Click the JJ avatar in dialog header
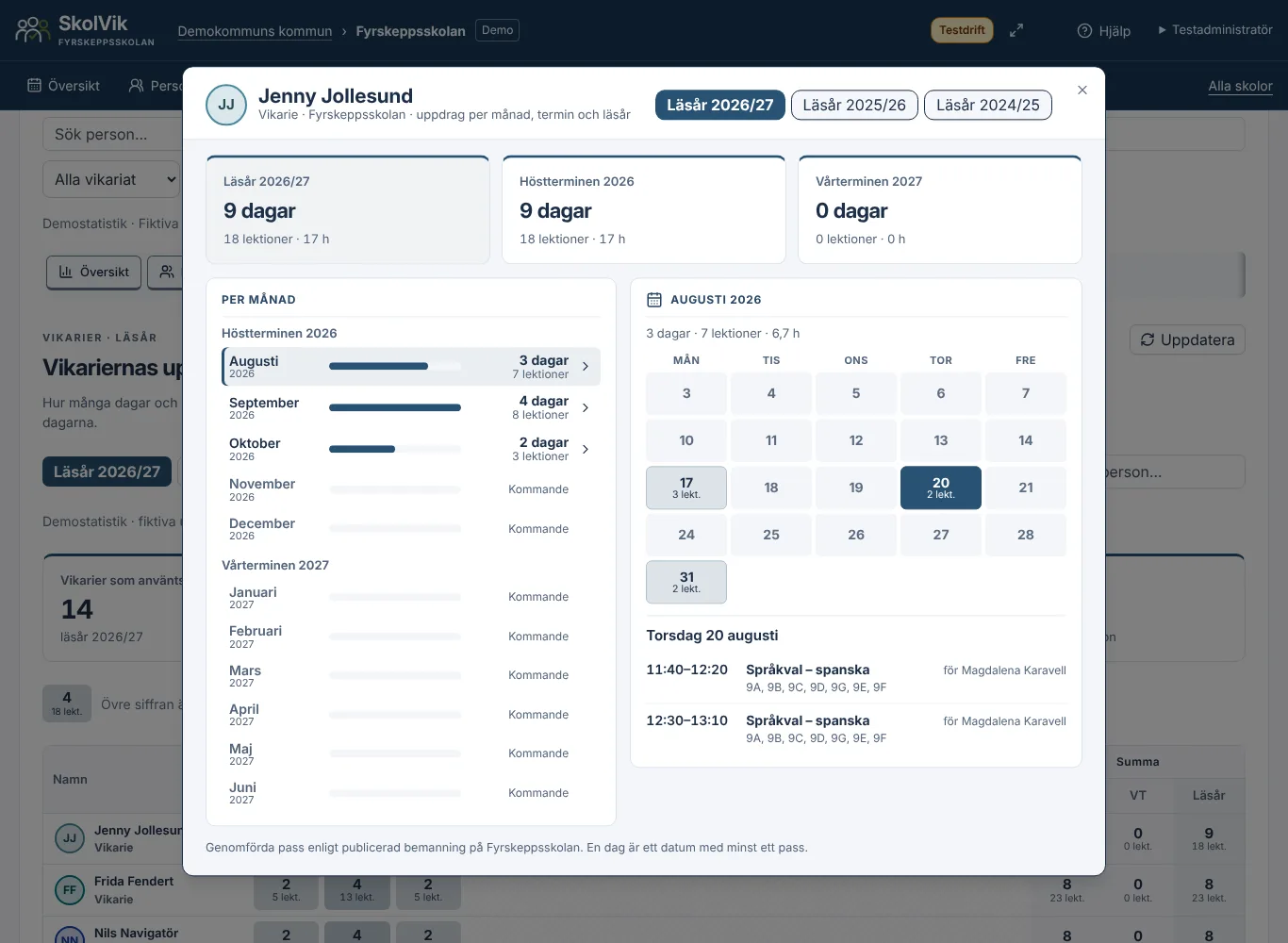 [226, 105]
